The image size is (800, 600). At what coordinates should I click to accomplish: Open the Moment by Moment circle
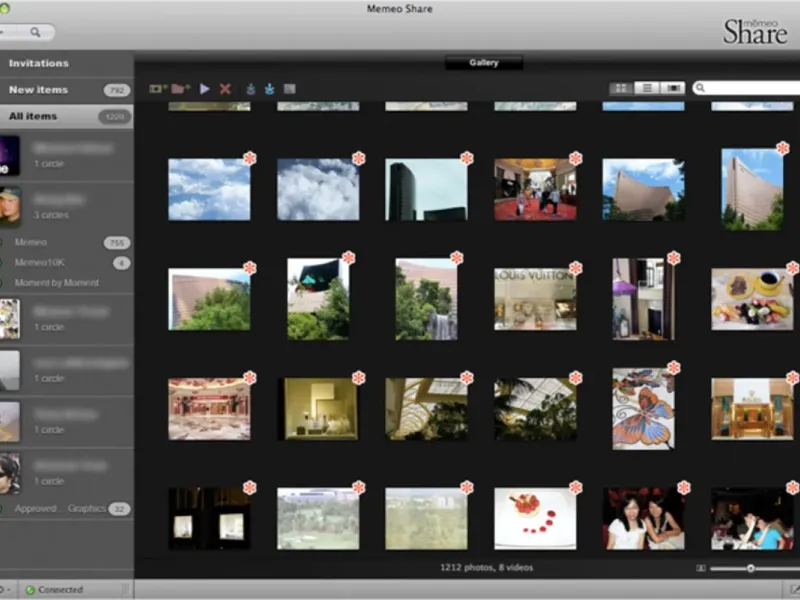[57, 283]
